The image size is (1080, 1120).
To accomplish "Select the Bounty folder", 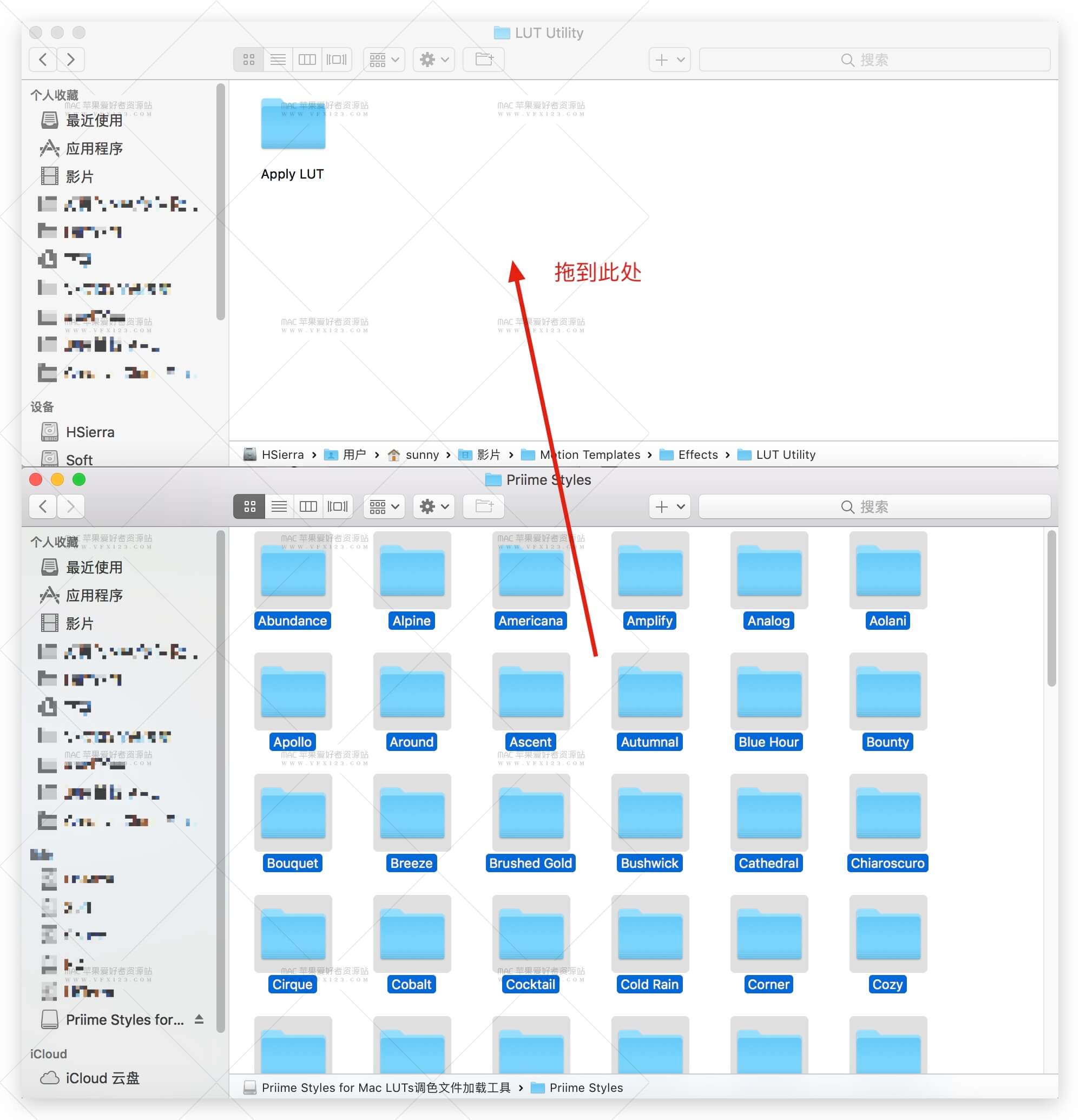I will 887,693.
